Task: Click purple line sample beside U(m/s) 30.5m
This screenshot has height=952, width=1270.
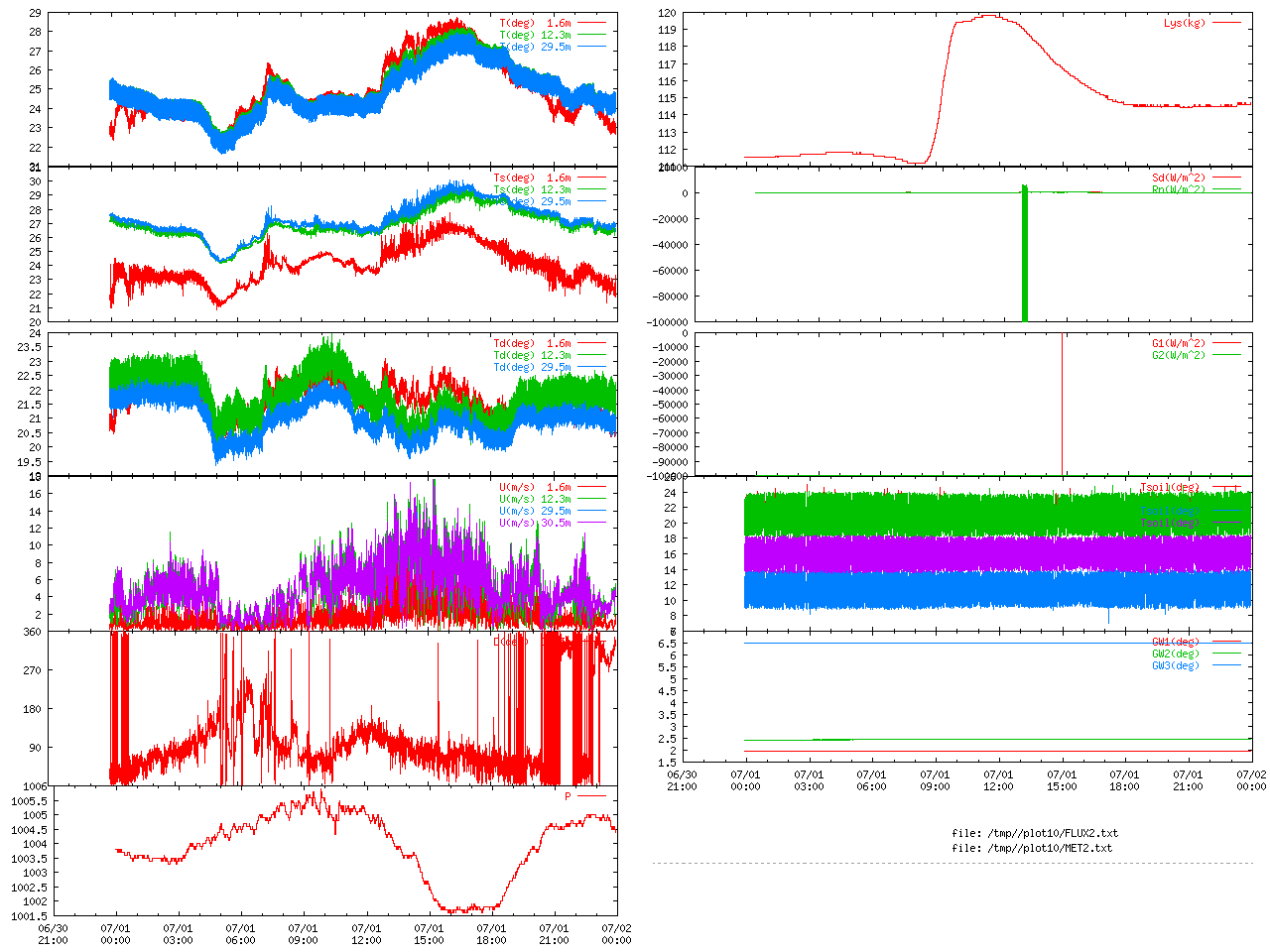Action: click(592, 524)
